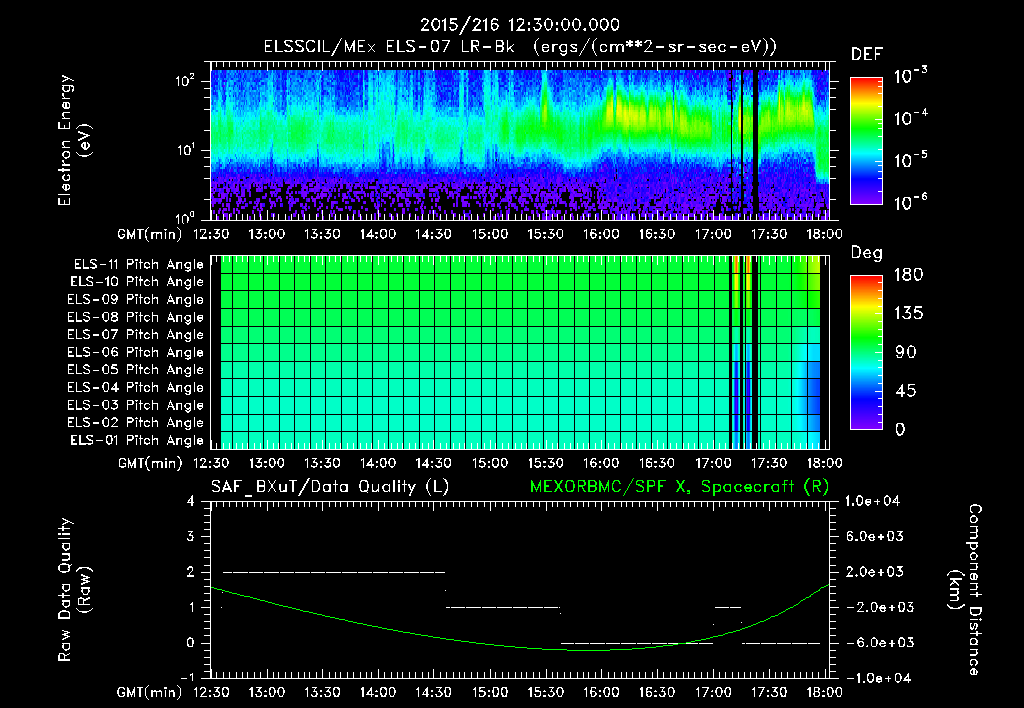The height and width of the screenshot is (708, 1024).
Task: Select the ELS-01 Pitch Angle row label
Action: click(137, 440)
